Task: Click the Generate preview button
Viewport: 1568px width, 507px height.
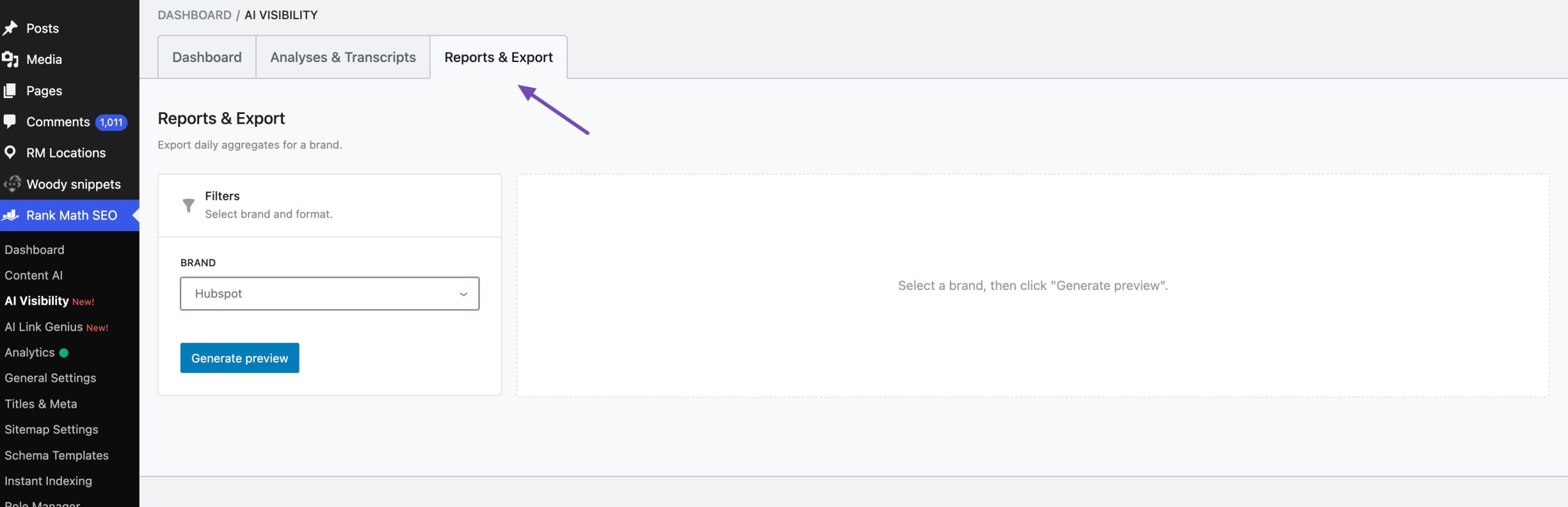Action: [x=239, y=358]
